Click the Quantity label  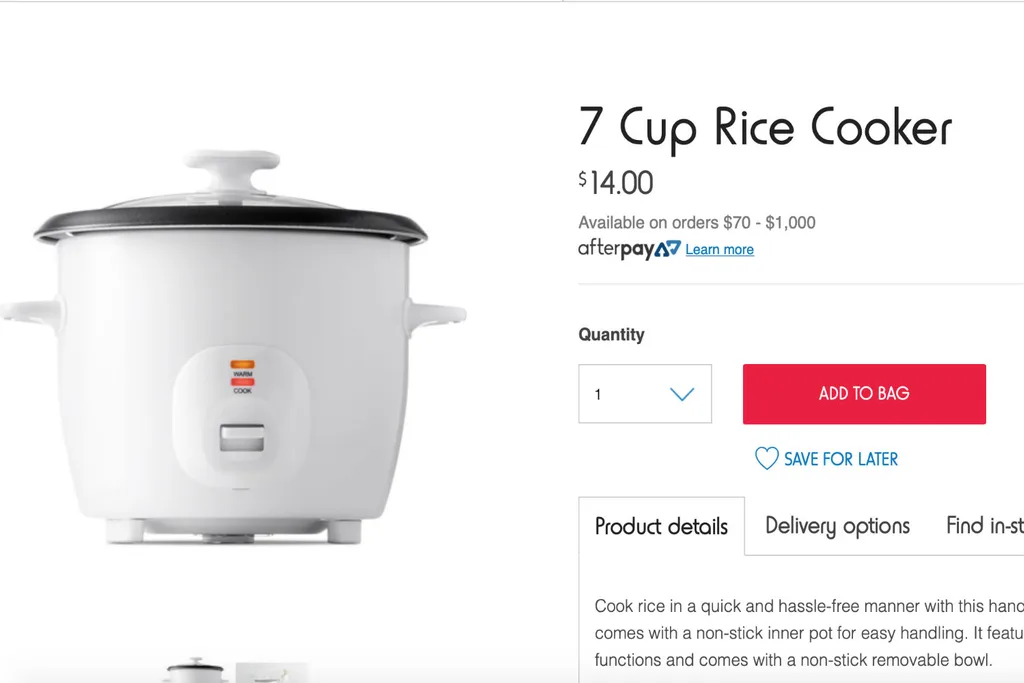611,334
